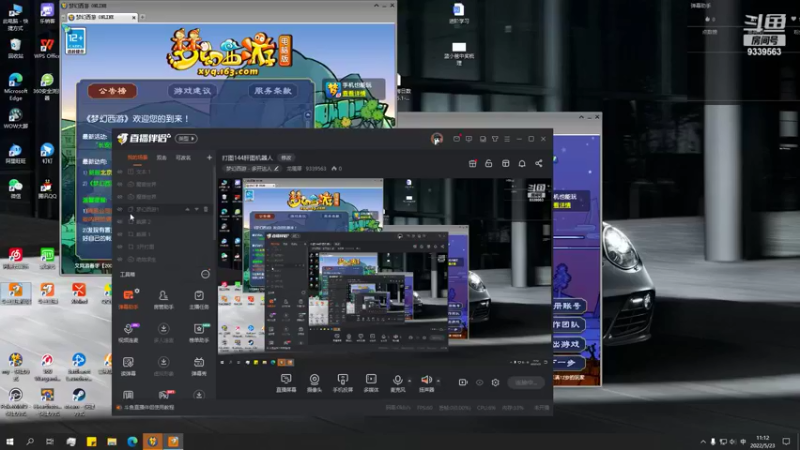Add a 多媒体 multimedia source
The height and width of the screenshot is (450, 800).
371,383
